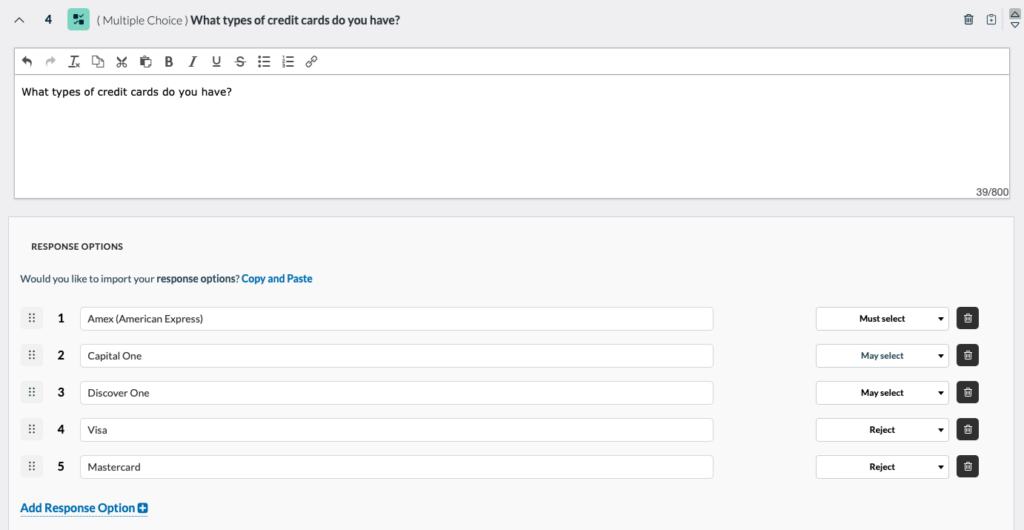The image size is (1024, 530).
Task: Collapse question 4 with the chevron
Action: pos(19,20)
